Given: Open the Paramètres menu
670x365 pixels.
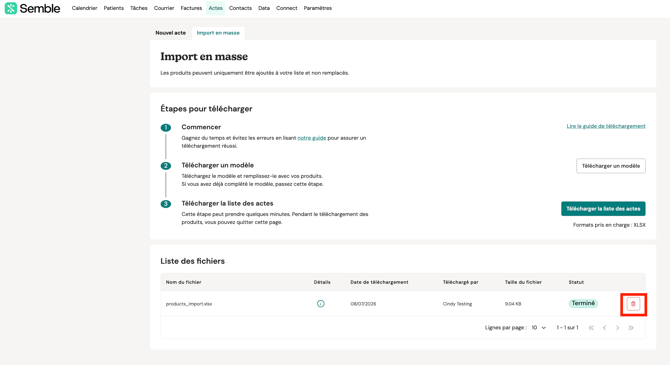Looking at the screenshot, I should pyautogui.click(x=317, y=8).
